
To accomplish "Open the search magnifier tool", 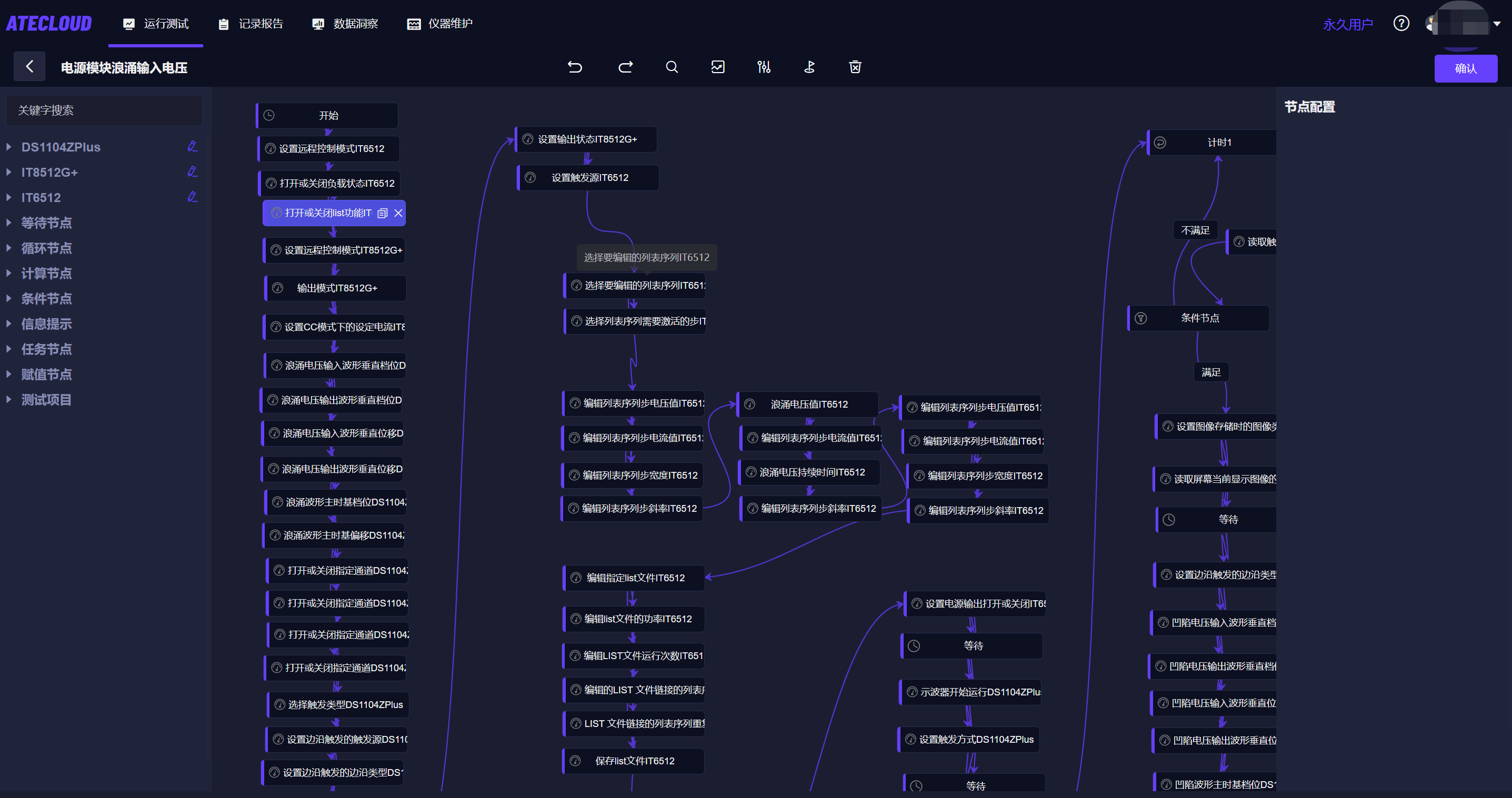I will [672, 67].
